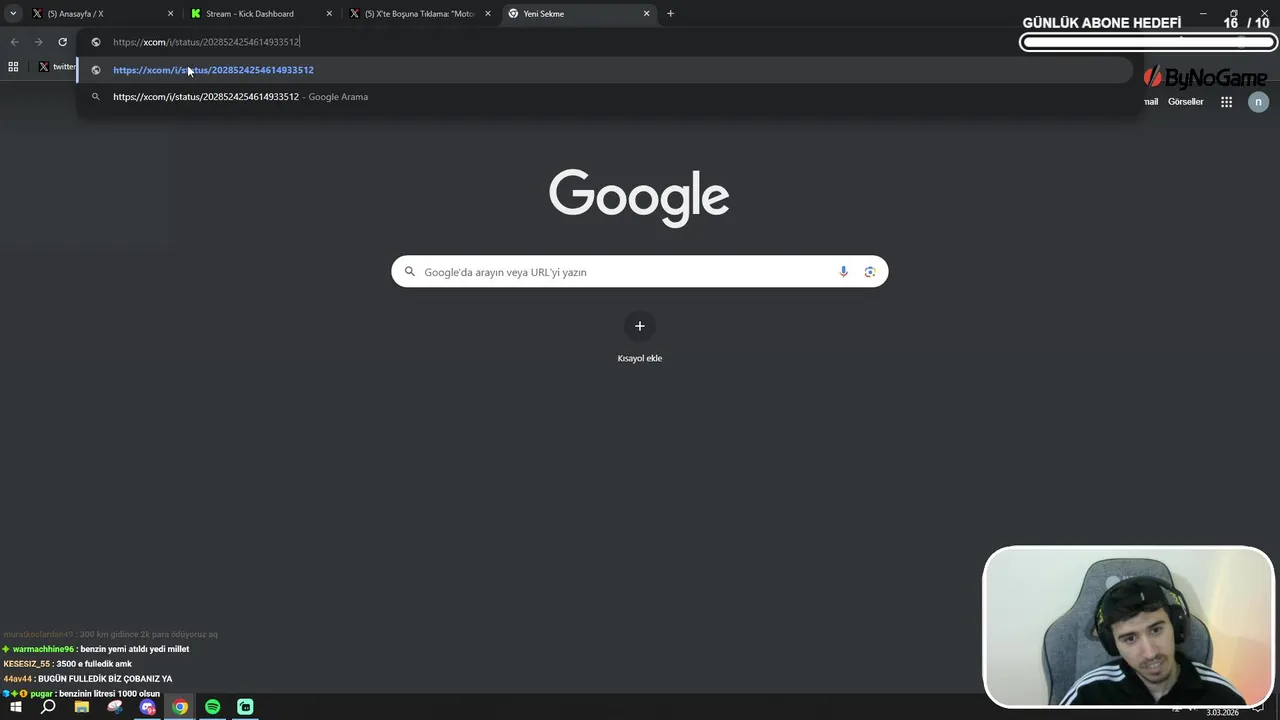Viewport: 1280px width, 720px height.
Task: Click chat message from pugar
Action: 82,694
